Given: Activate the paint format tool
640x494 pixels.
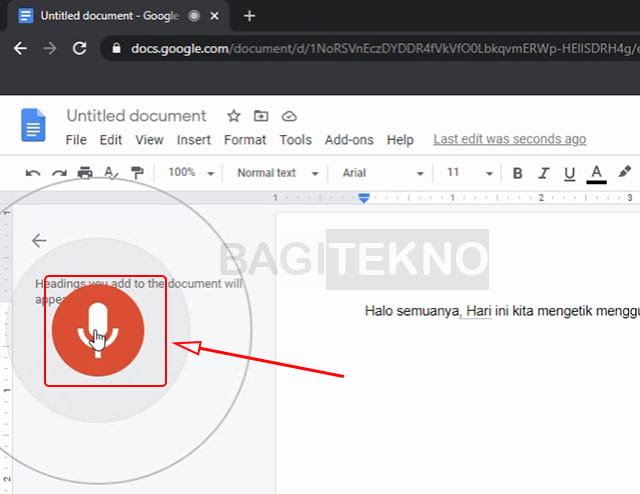Looking at the screenshot, I should (x=137, y=173).
